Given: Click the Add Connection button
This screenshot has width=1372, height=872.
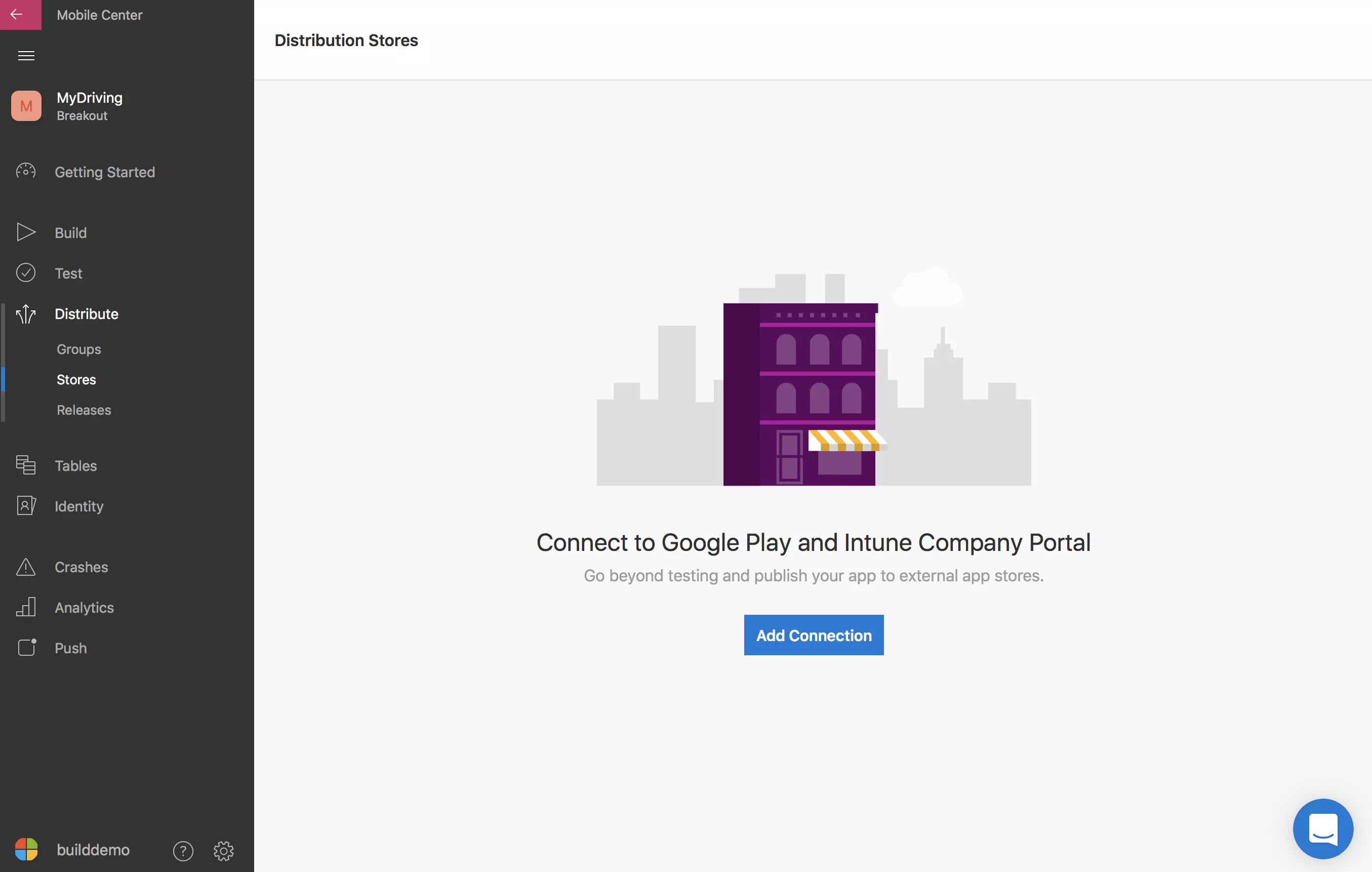Looking at the screenshot, I should point(814,635).
